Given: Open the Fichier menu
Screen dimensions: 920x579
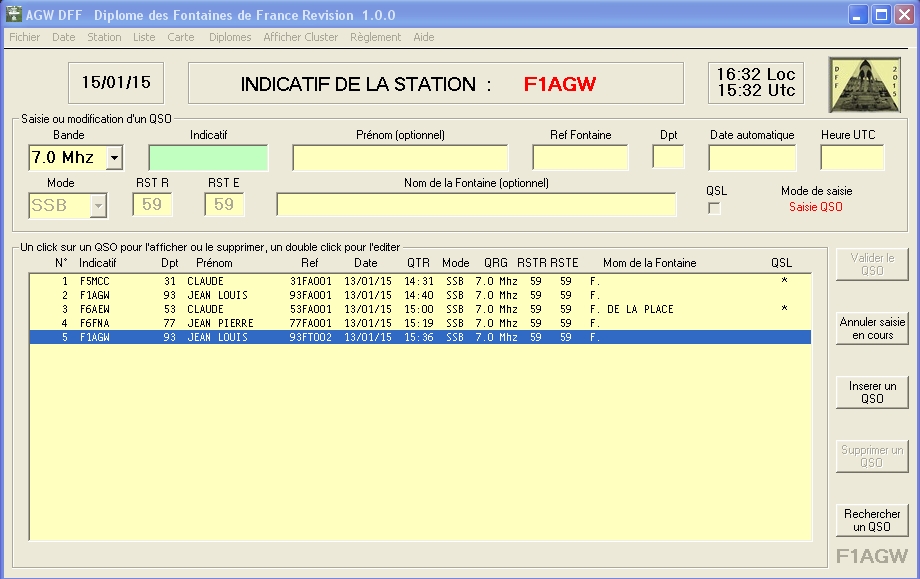Looking at the screenshot, I should (25, 37).
